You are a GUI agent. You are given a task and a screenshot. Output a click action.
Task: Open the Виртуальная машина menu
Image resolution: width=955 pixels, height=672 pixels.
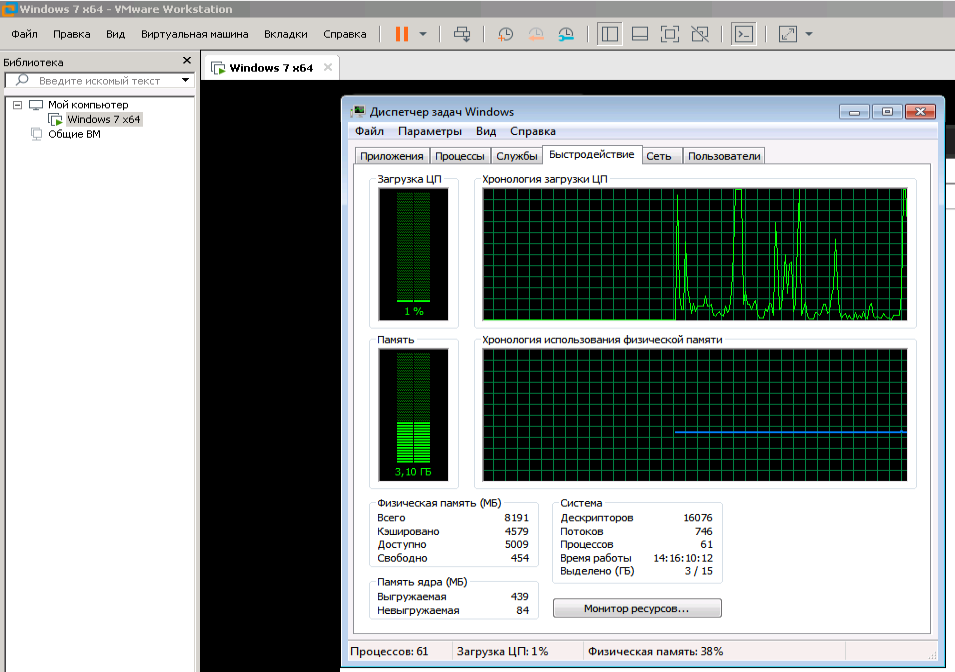194,34
